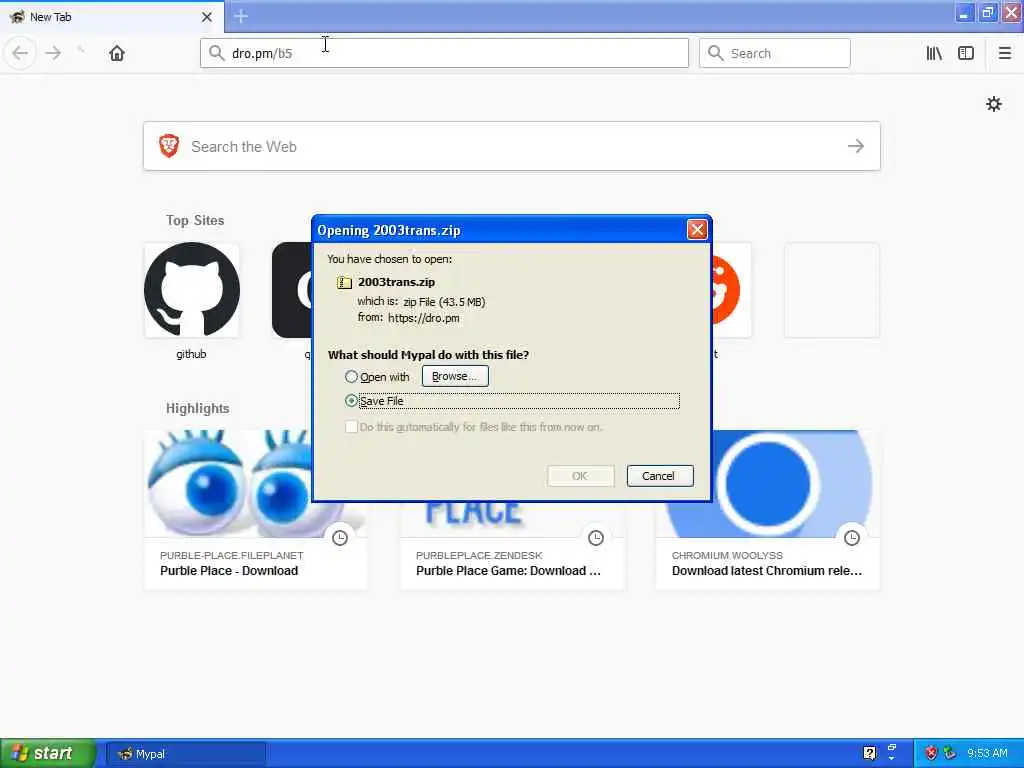1024x768 pixels.
Task: Open the home page icon
Action: pyautogui.click(x=117, y=53)
